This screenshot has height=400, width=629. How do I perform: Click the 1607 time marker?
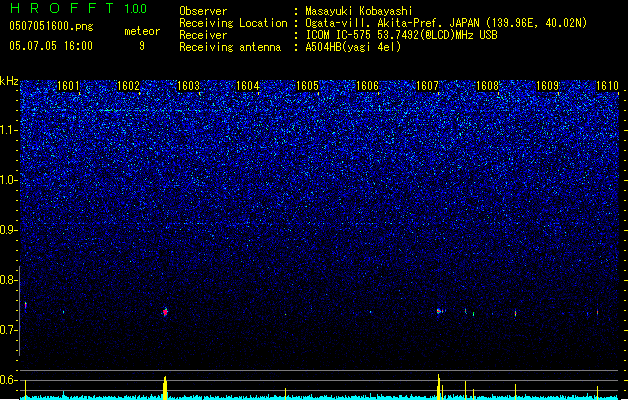coord(428,86)
